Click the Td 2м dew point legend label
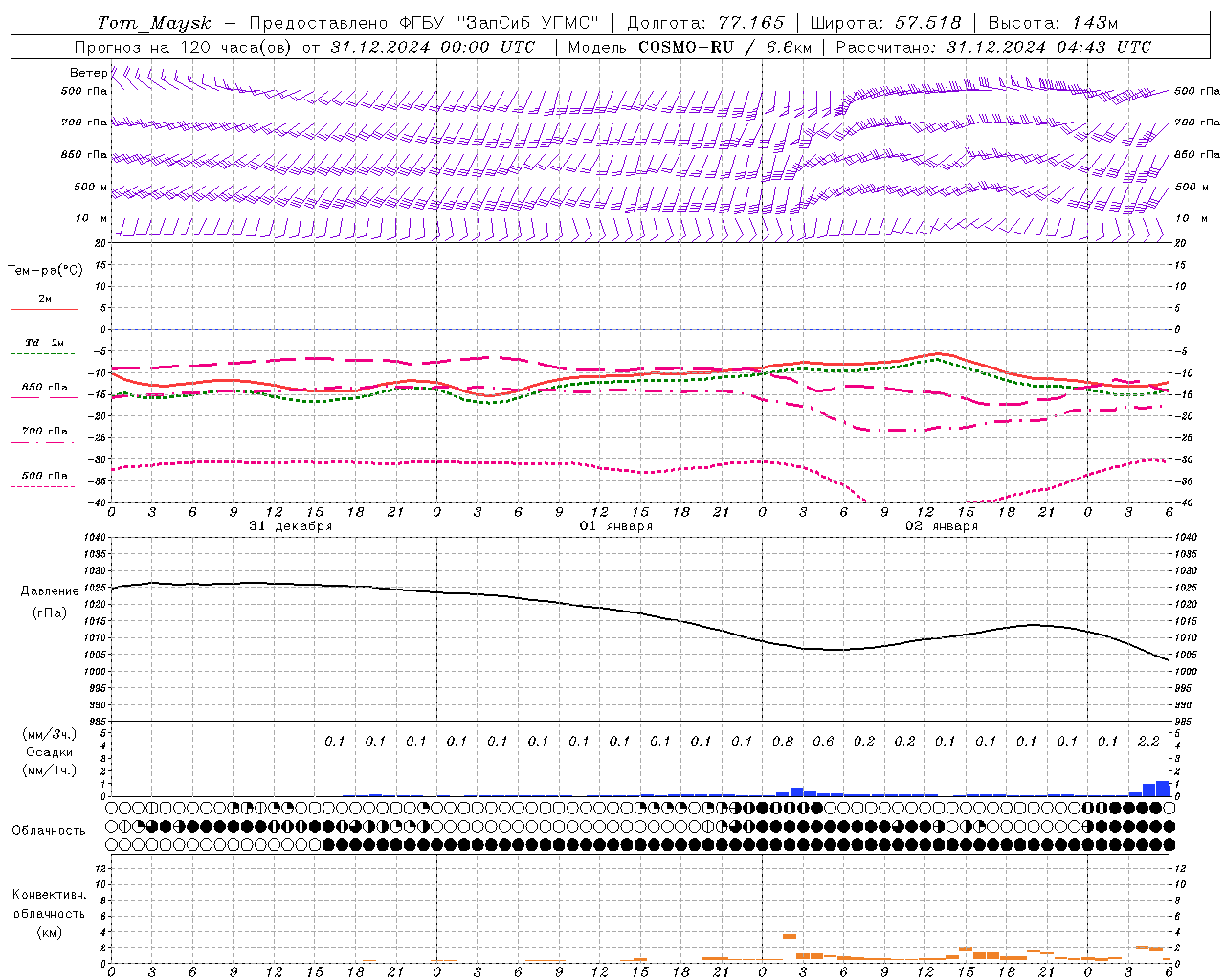 point(45,343)
